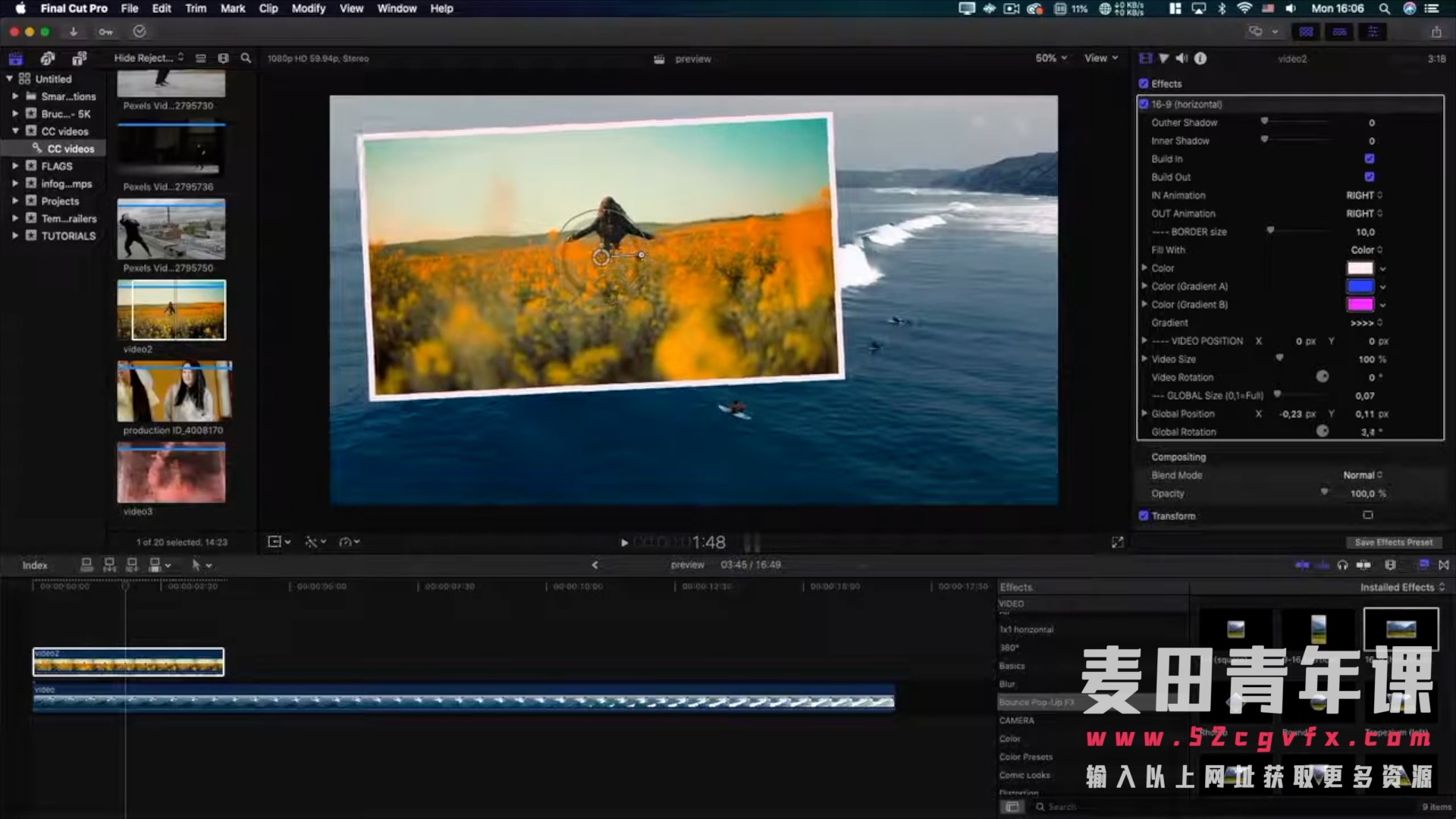Disable the 16-9 (horizontal) effect checkbox
The height and width of the screenshot is (819, 1456).
1144,105
